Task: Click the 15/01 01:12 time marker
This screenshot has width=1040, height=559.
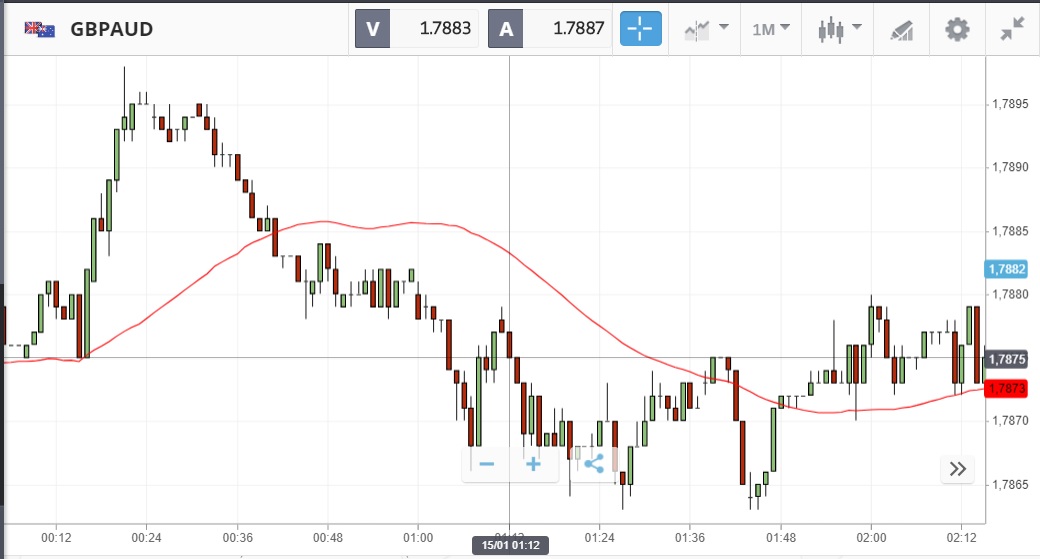Action: pyautogui.click(x=509, y=545)
